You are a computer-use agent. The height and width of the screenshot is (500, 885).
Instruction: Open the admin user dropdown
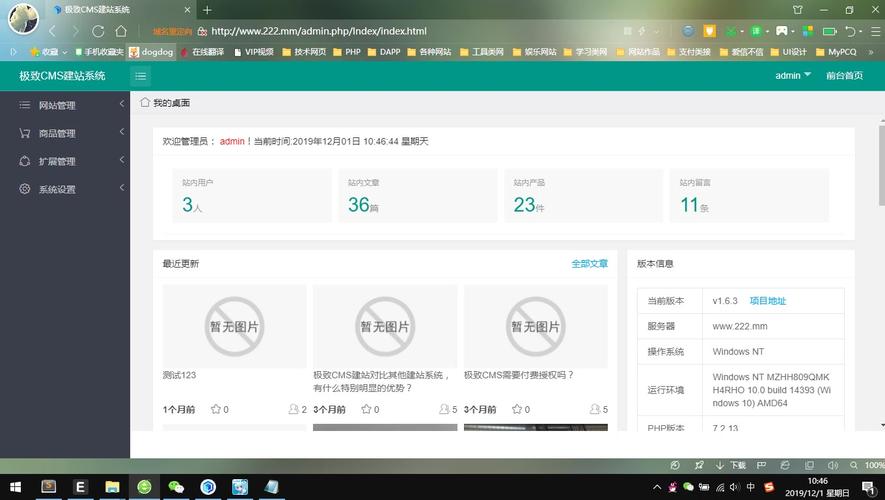pos(793,76)
